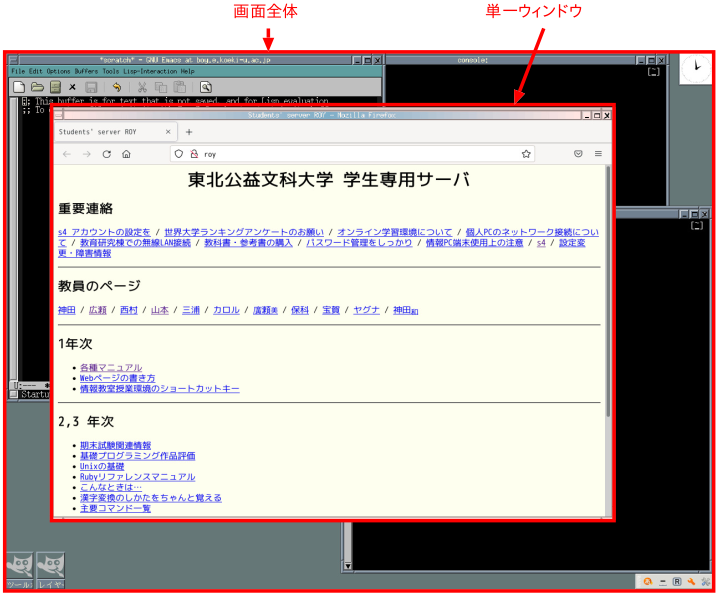The width and height of the screenshot is (716, 595).
Task: Open the Unixの基礎 link
Action: pos(102,466)
